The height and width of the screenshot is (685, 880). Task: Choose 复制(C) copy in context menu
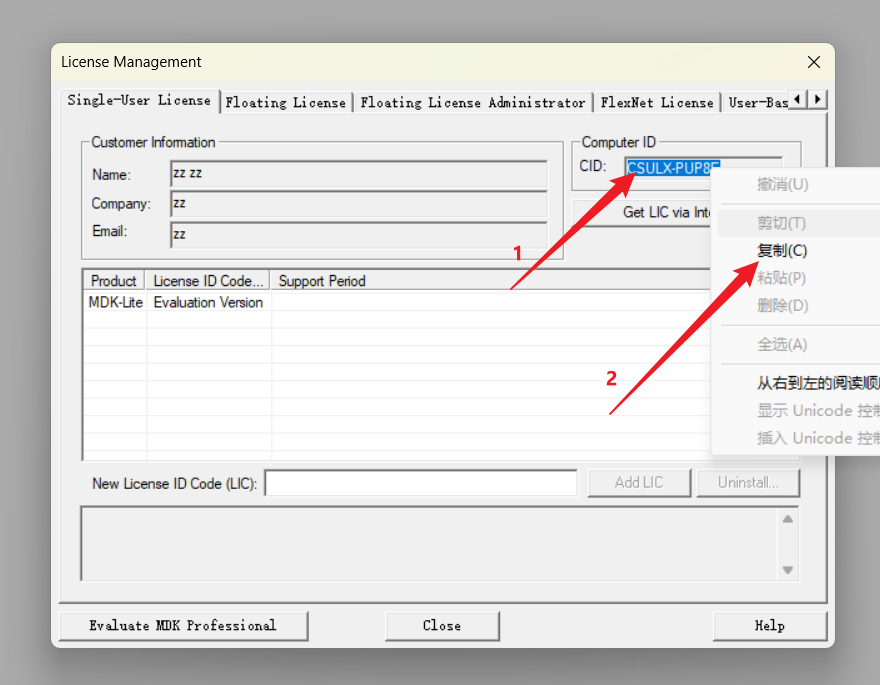[x=799, y=251]
